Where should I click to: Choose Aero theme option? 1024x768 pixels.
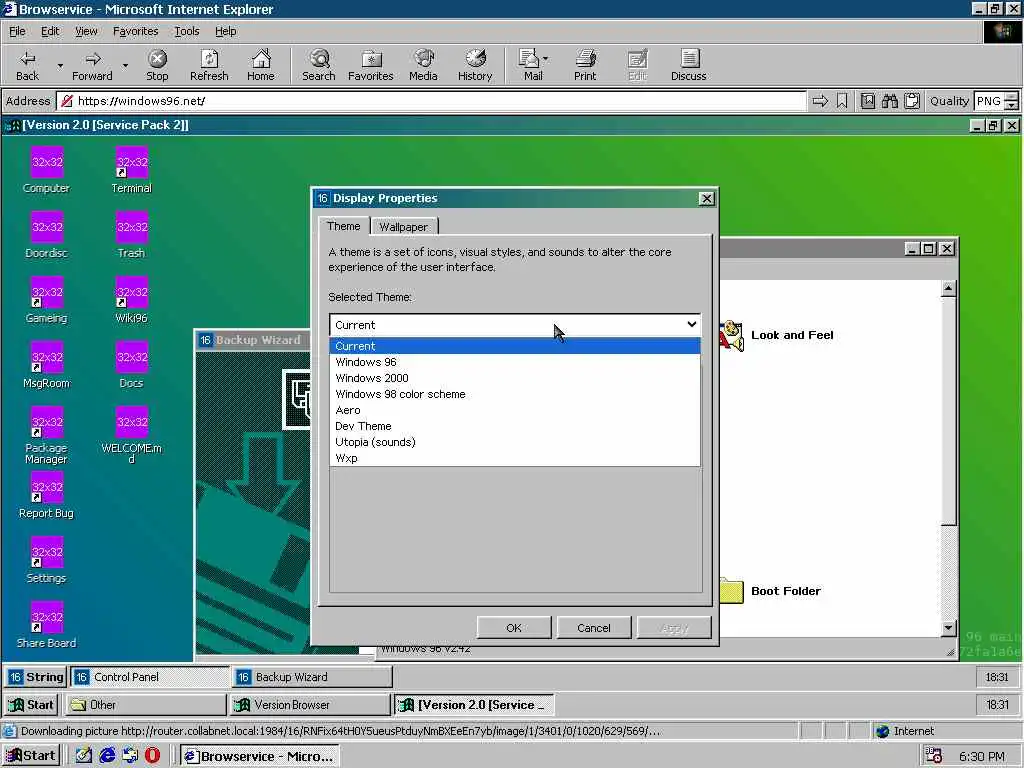coord(515,410)
